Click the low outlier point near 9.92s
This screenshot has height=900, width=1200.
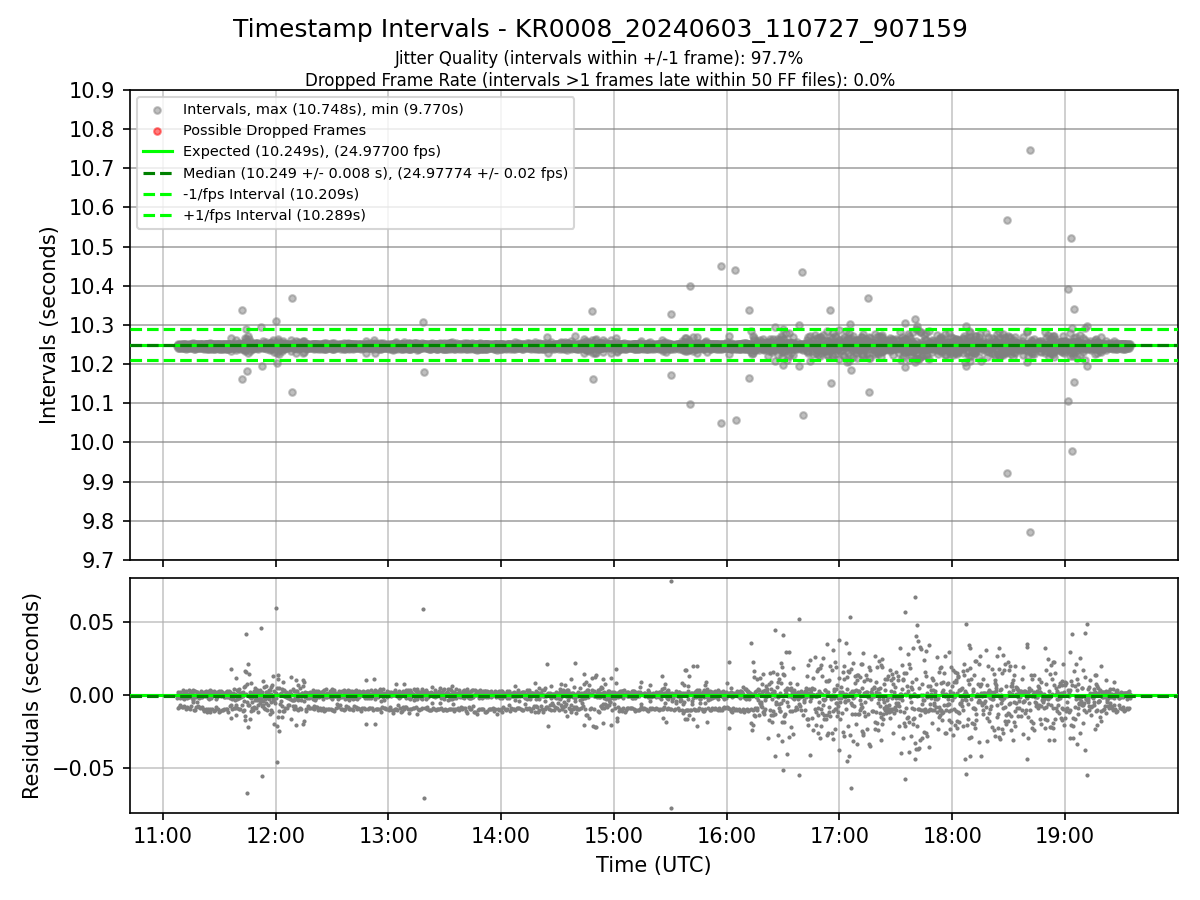point(1007,473)
